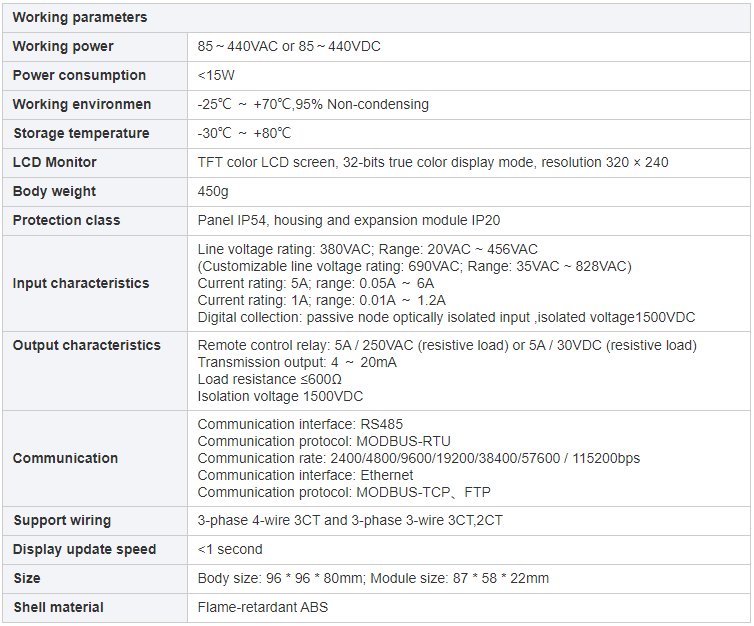Click the <15W power consumption value
754x626 pixels.
[x=216, y=75]
